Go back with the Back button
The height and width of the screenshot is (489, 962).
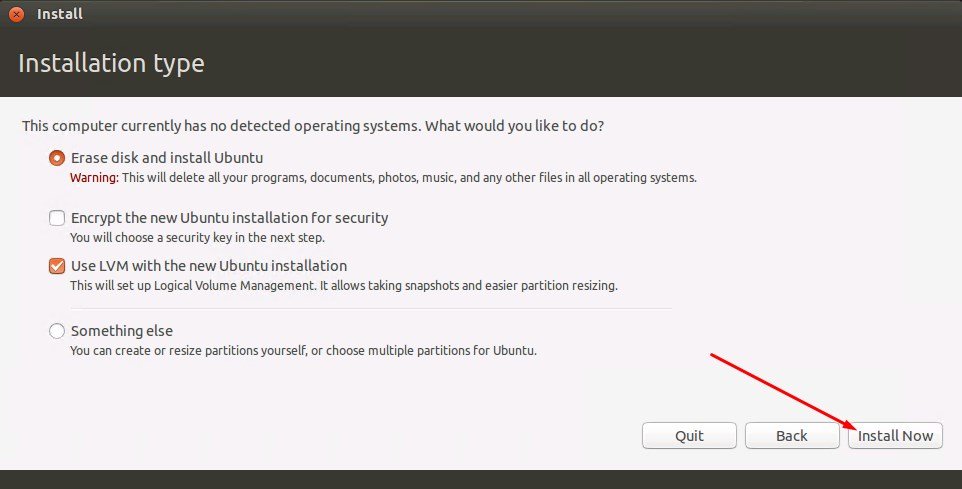tap(791, 436)
